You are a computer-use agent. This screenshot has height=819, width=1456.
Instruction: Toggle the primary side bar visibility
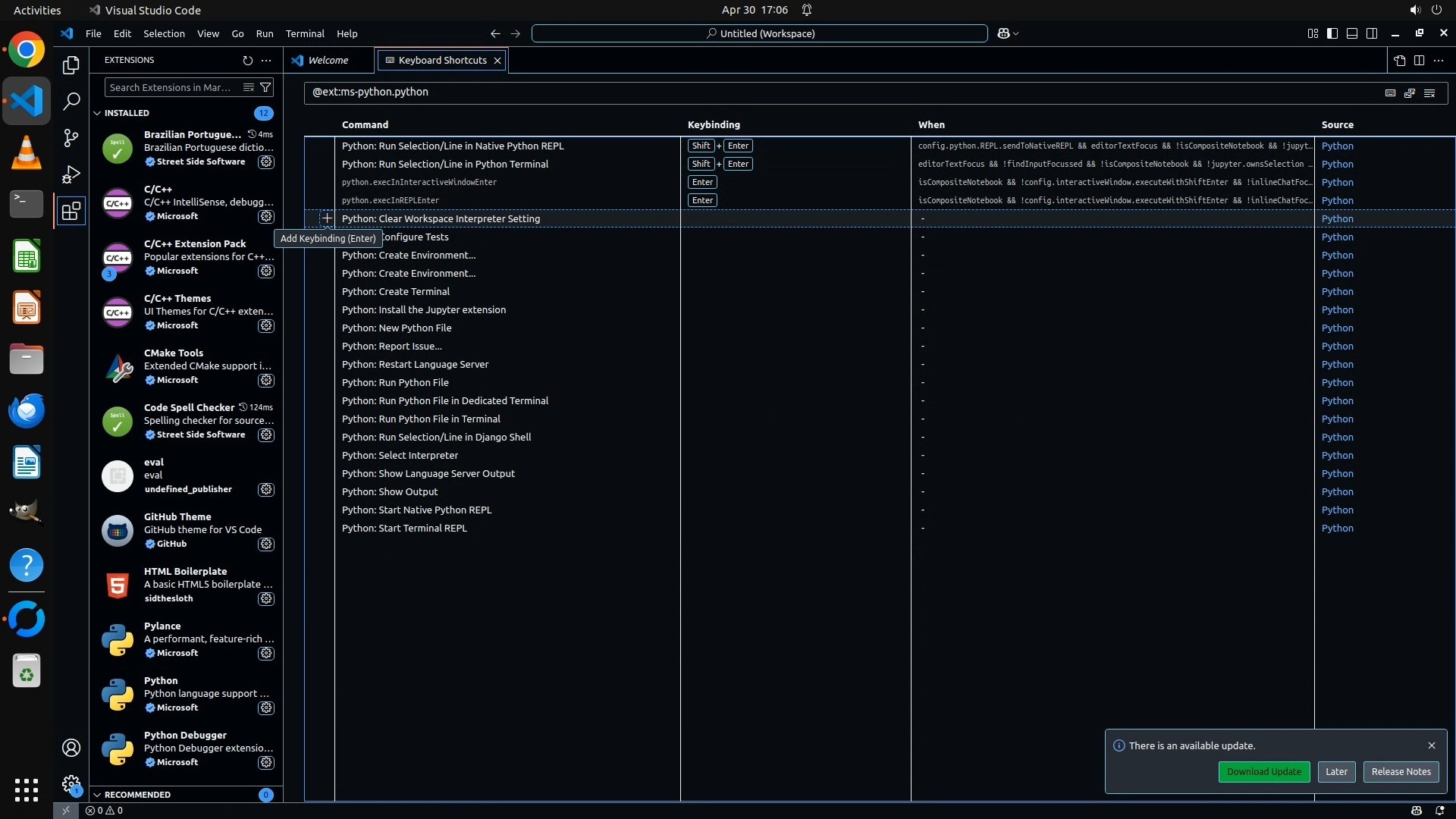[x=1332, y=33]
